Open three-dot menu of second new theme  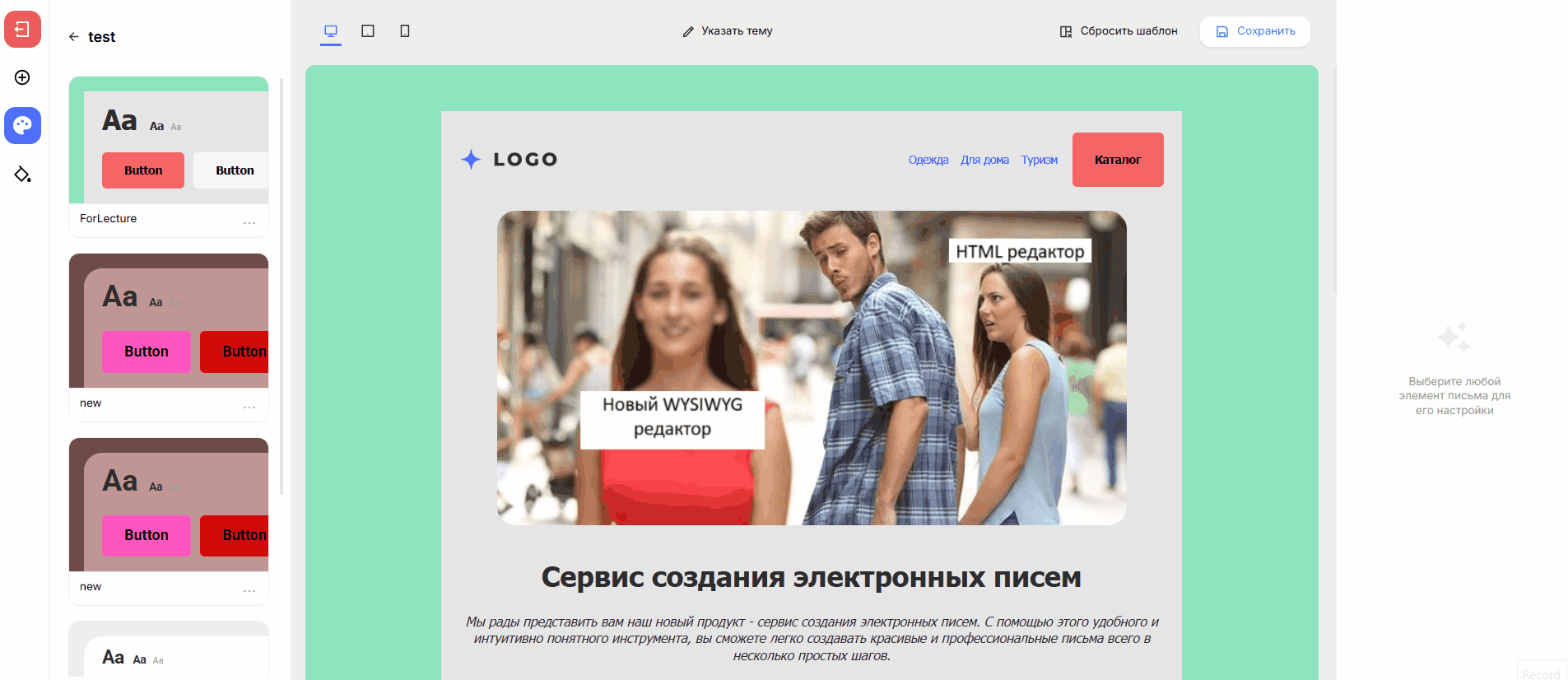coord(249,589)
